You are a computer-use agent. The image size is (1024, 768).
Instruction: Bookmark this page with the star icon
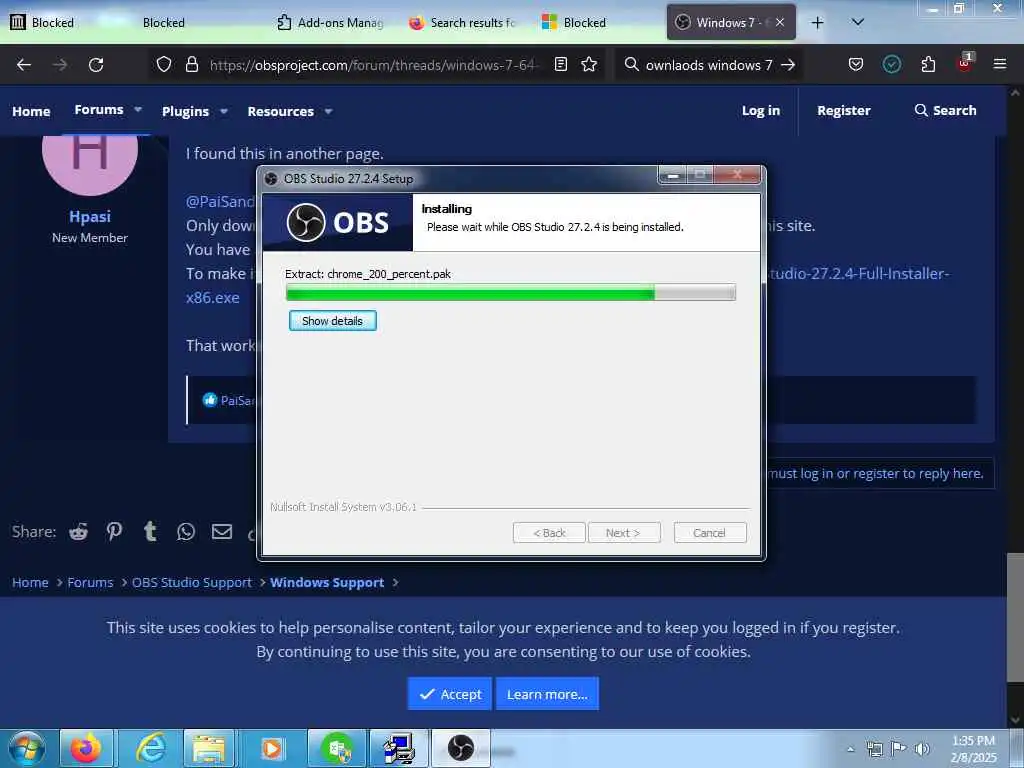589,64
